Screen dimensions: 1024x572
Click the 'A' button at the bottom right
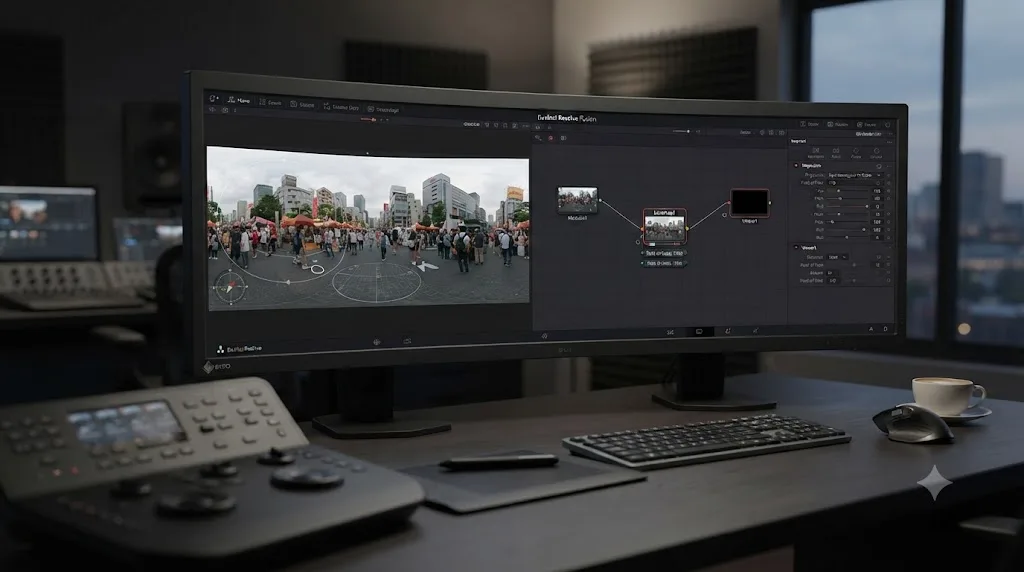[x=871, y=329]
